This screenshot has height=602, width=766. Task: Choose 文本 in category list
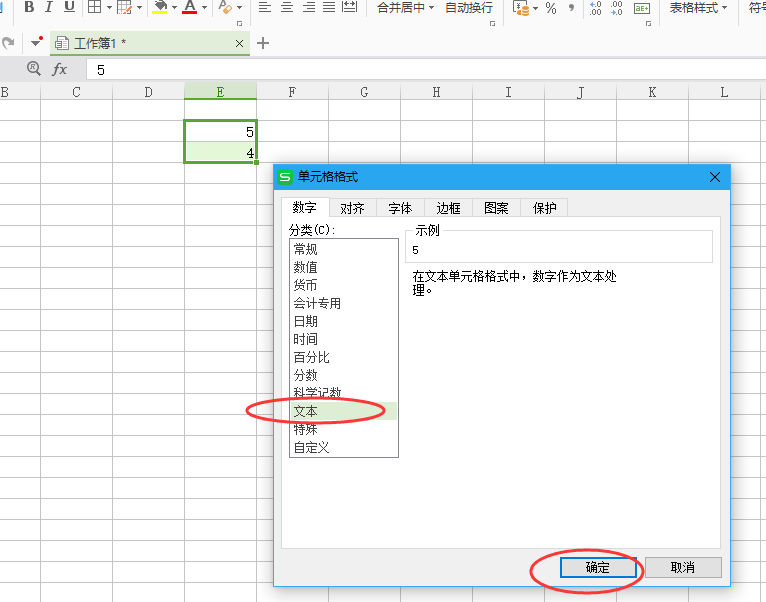tap(344, 411)
